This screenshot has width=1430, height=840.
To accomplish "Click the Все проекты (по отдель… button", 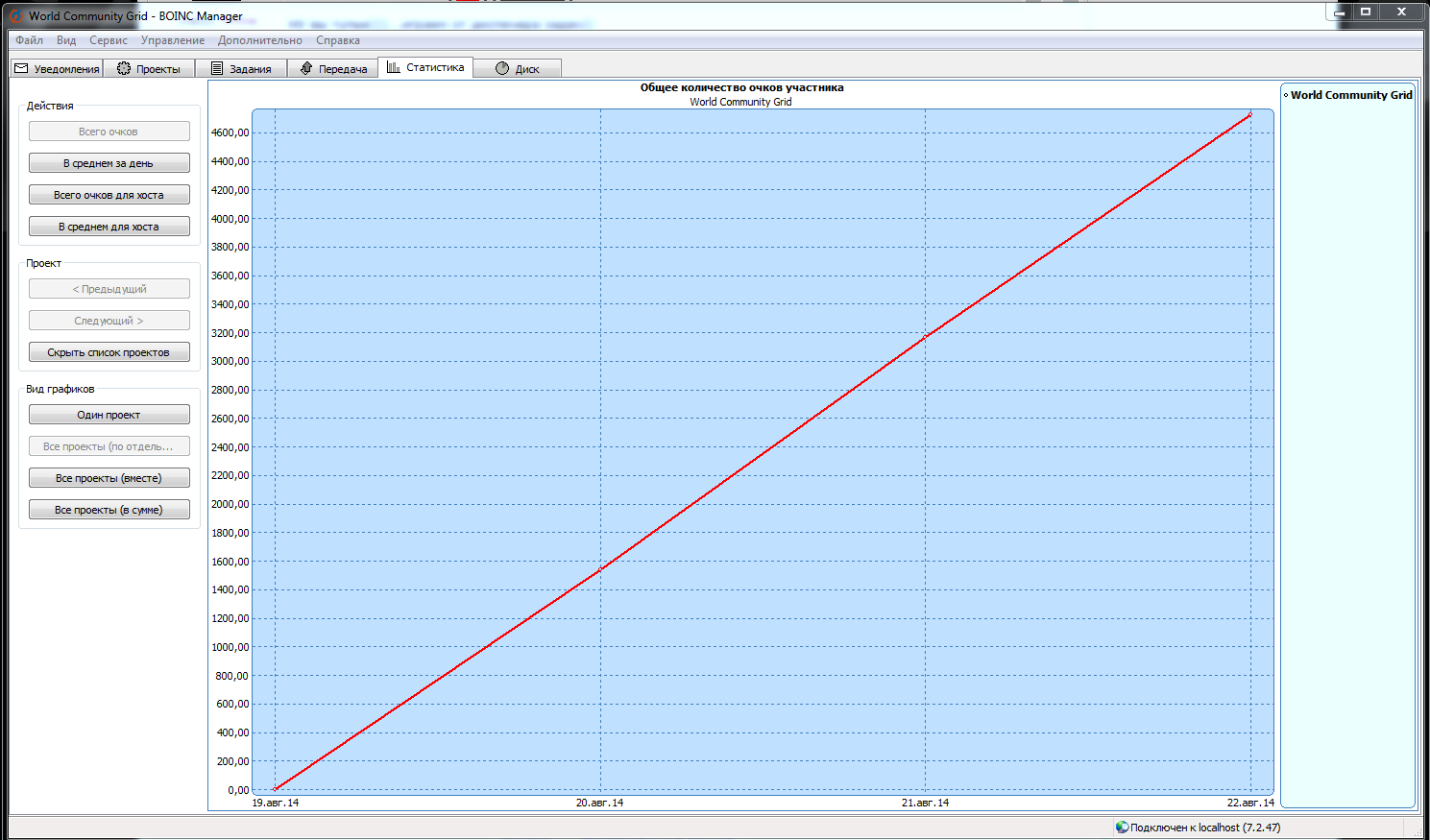I will [x=109, y=446].
